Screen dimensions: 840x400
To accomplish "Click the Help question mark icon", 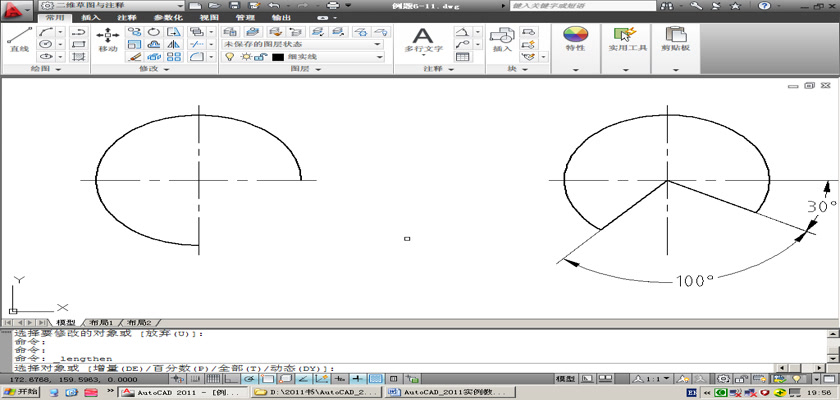I will pos(764,5).
